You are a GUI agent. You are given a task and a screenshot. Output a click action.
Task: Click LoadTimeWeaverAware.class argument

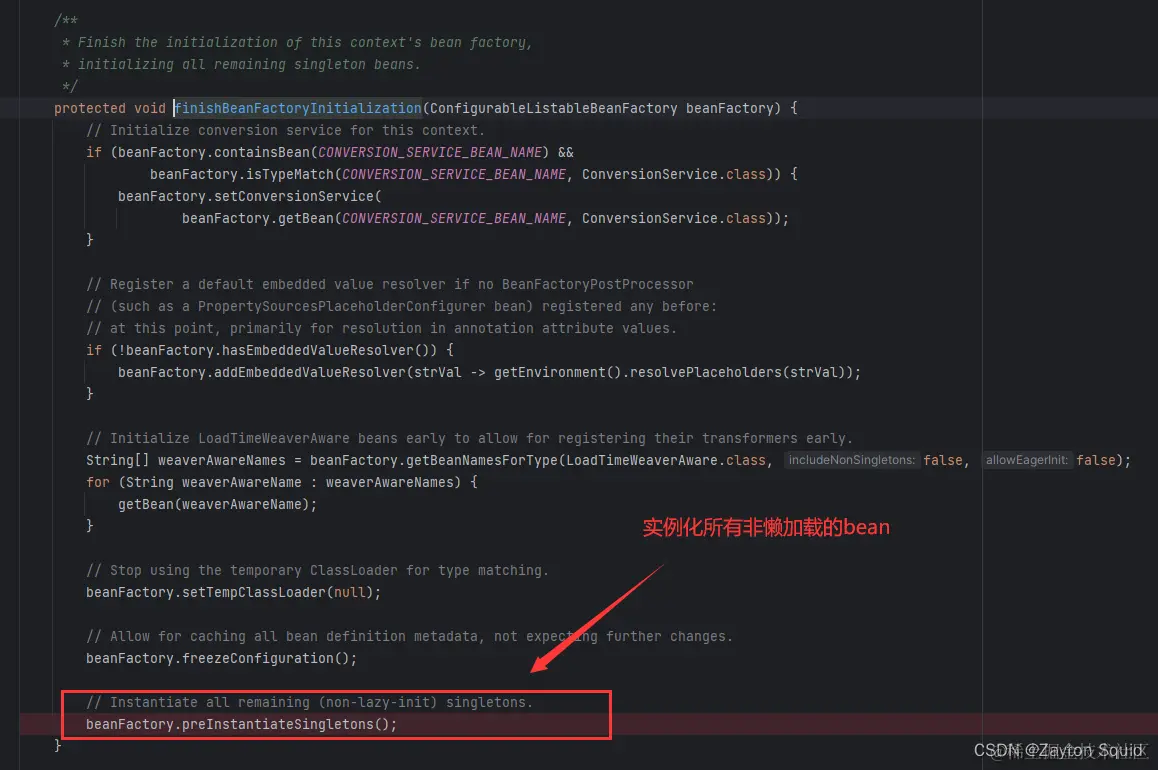pos(666,461)
